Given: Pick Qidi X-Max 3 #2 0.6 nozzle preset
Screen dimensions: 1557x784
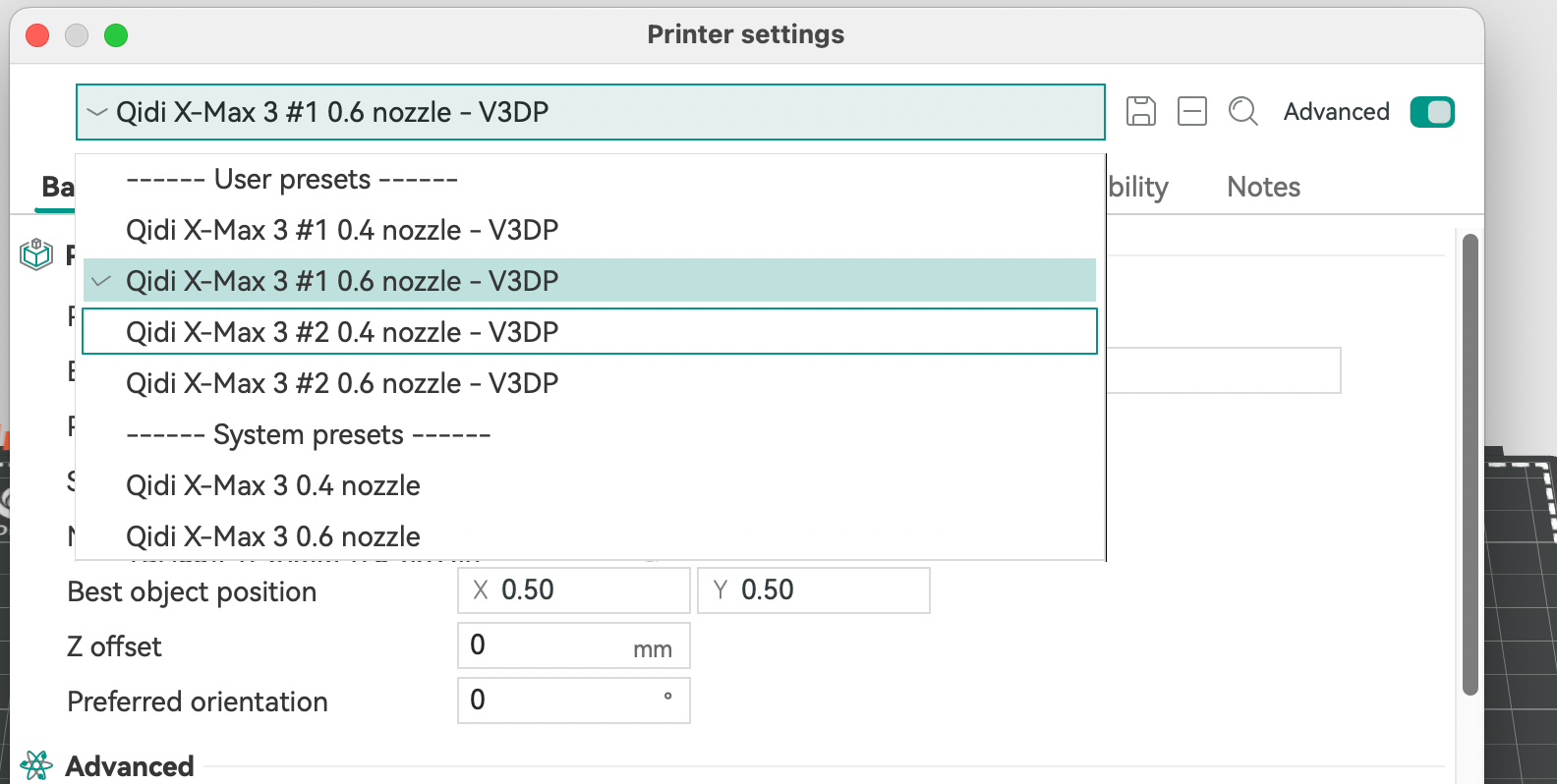Looking at the screenshot, I should [342, 383].
